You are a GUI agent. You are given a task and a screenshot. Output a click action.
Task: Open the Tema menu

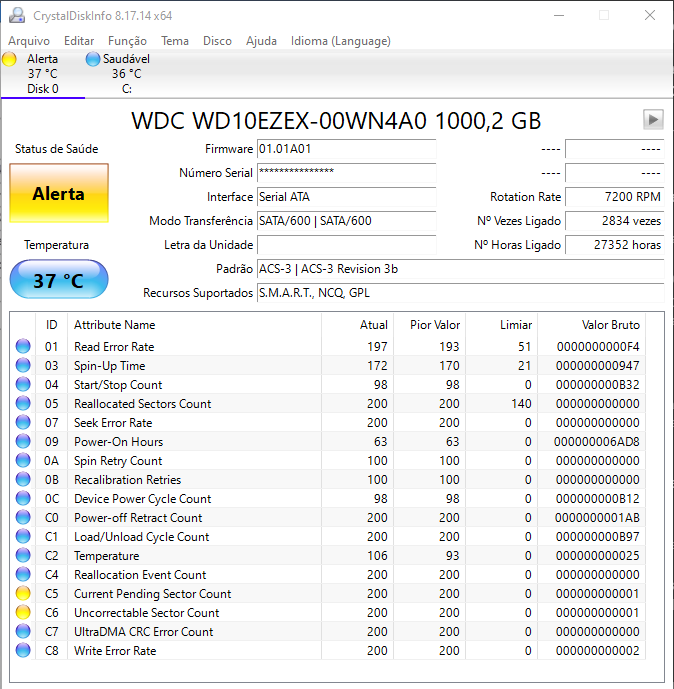(175, 41)
